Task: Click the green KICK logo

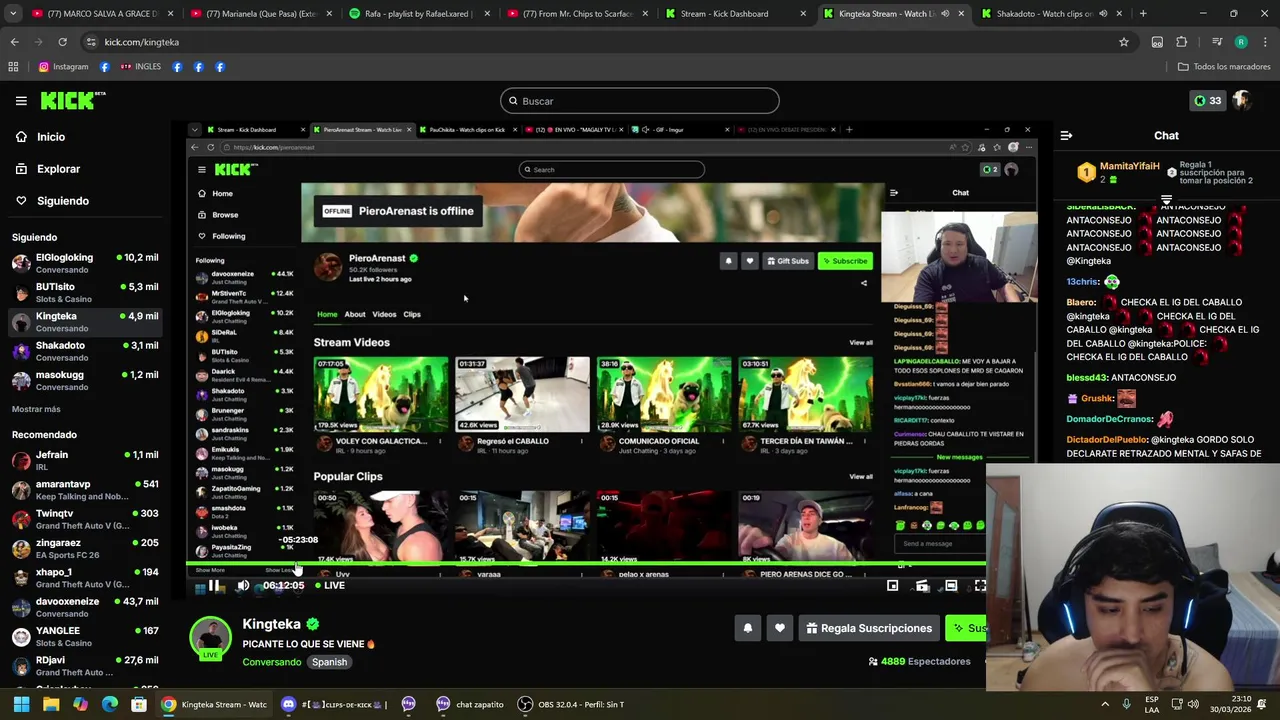Action: click(x=72, y=100)
